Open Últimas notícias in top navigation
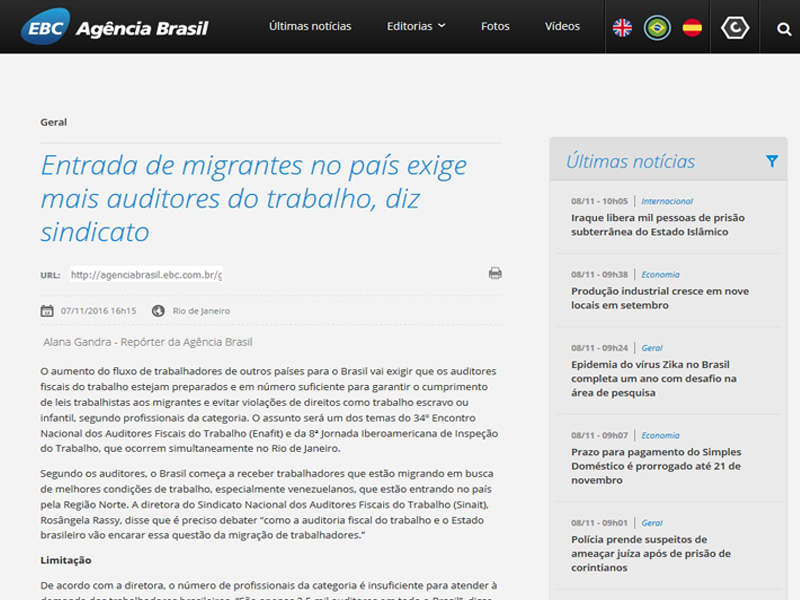 [x=310, y=26]
